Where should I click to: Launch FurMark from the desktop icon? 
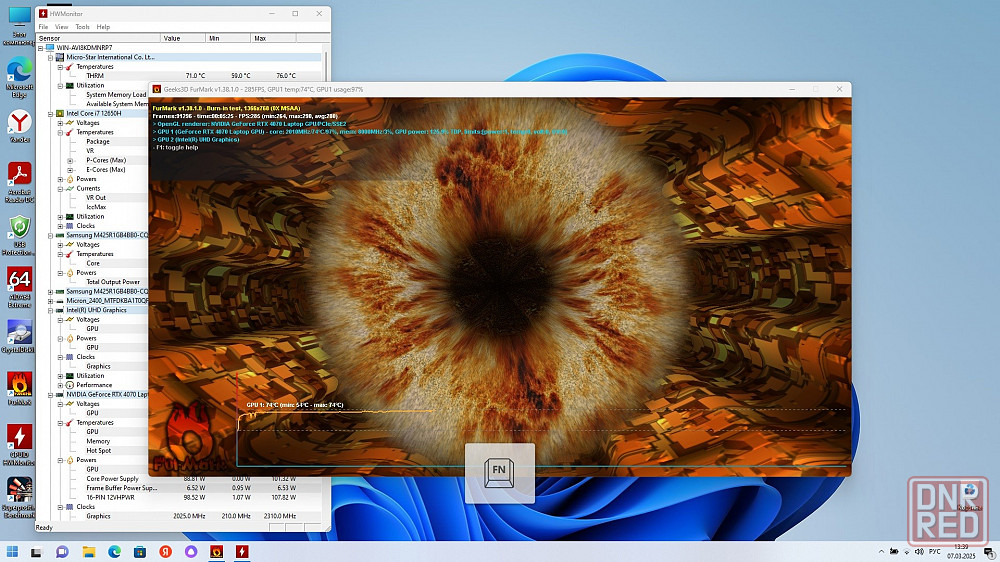(x=19, y=388)
